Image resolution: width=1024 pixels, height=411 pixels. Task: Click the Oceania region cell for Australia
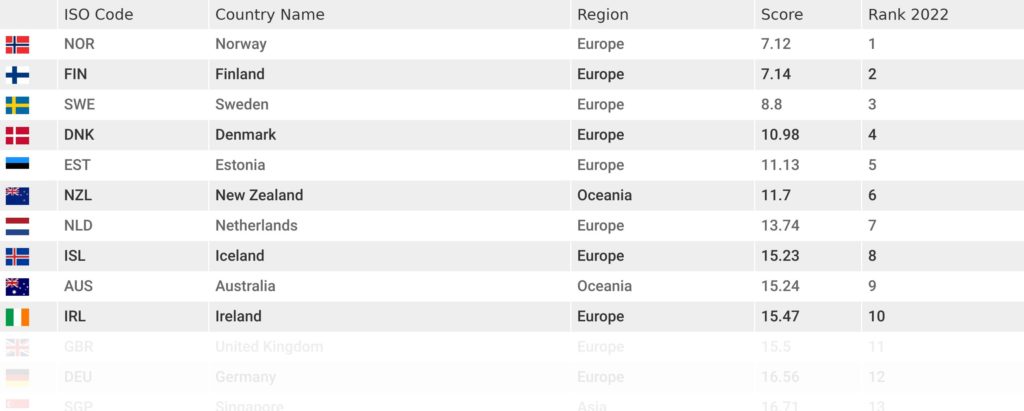[662, 286]
